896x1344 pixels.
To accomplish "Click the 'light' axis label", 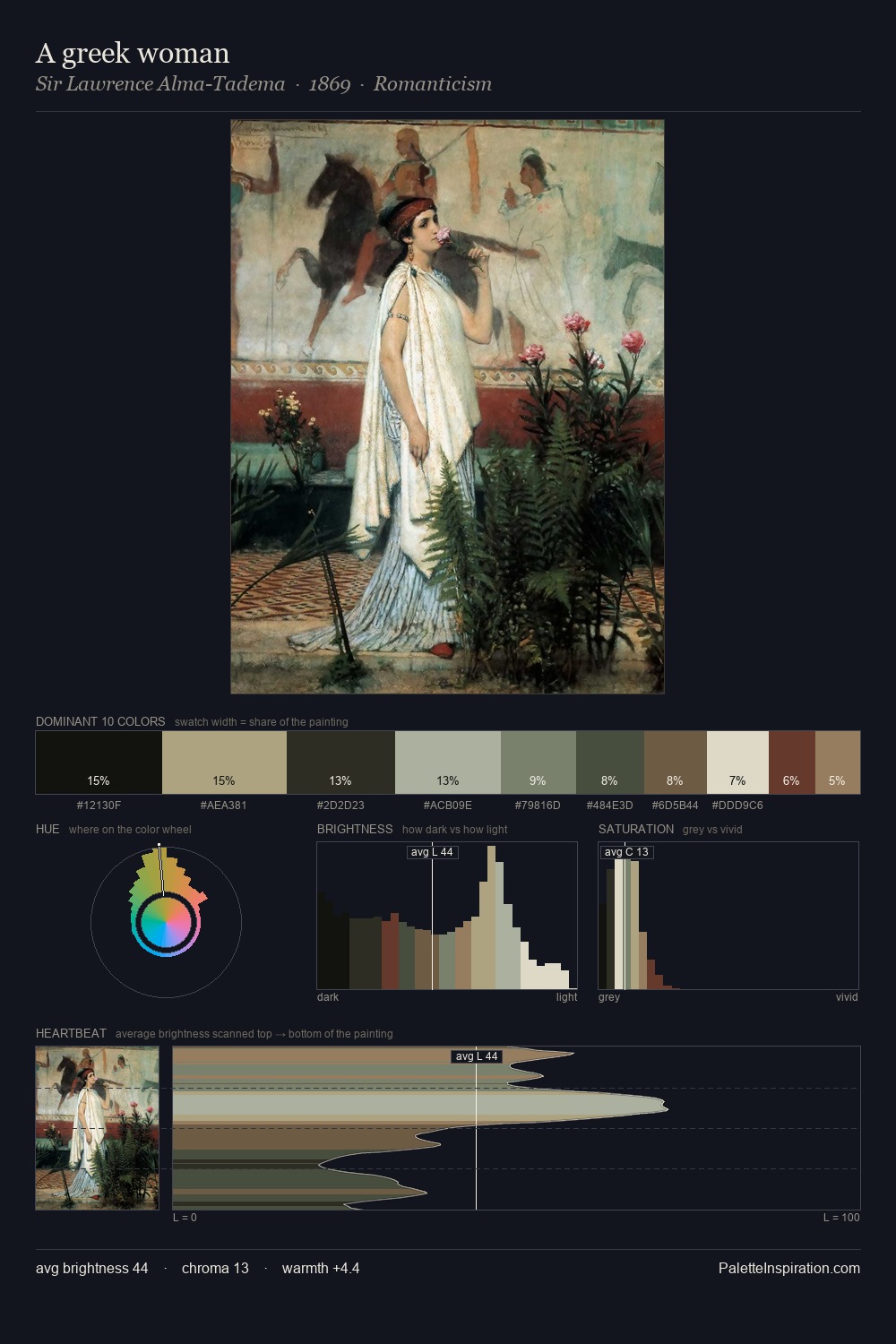I will [567, 997].
